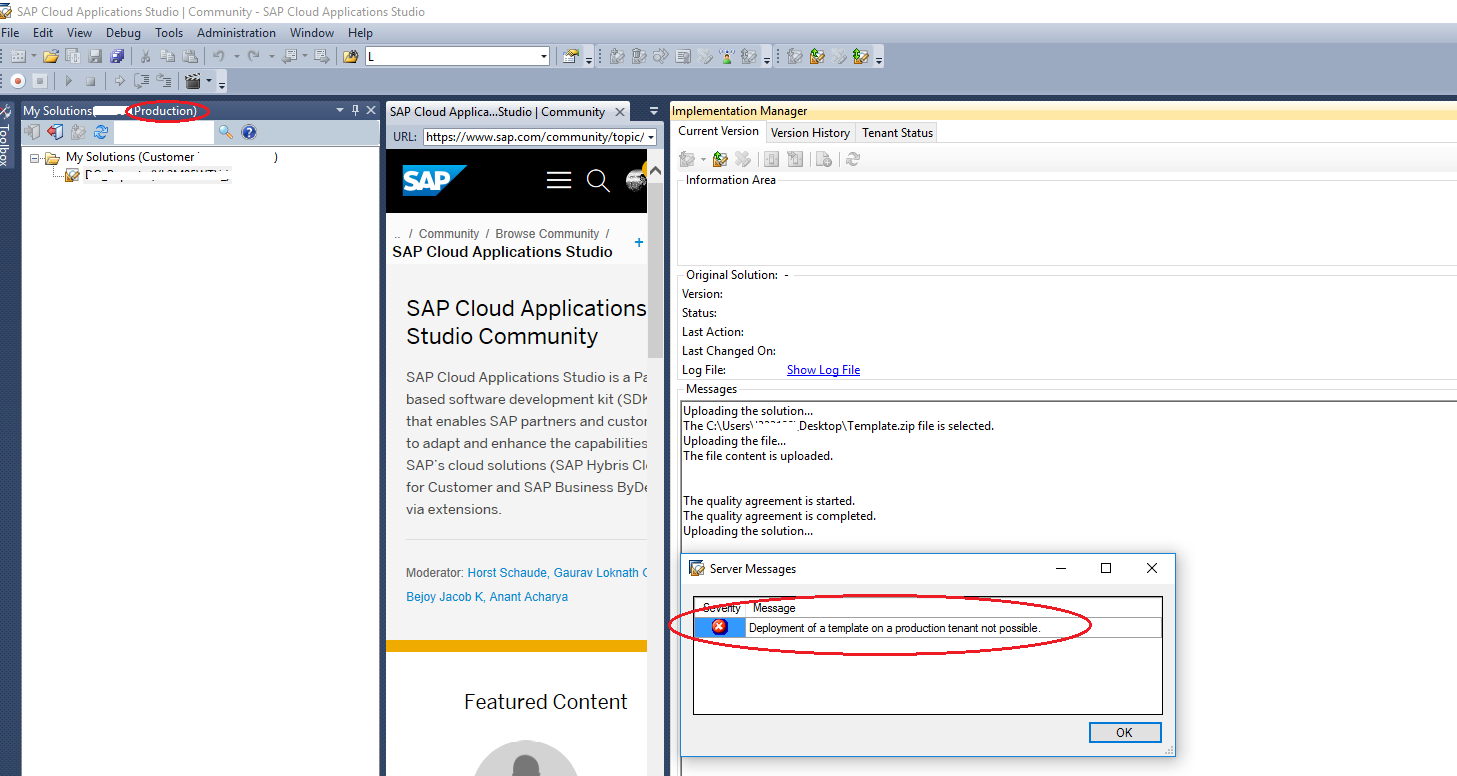Click the magnifier search icon in My Solutions
The height and width of the screenshot is (776, 1457).
(x=226, y=132)
